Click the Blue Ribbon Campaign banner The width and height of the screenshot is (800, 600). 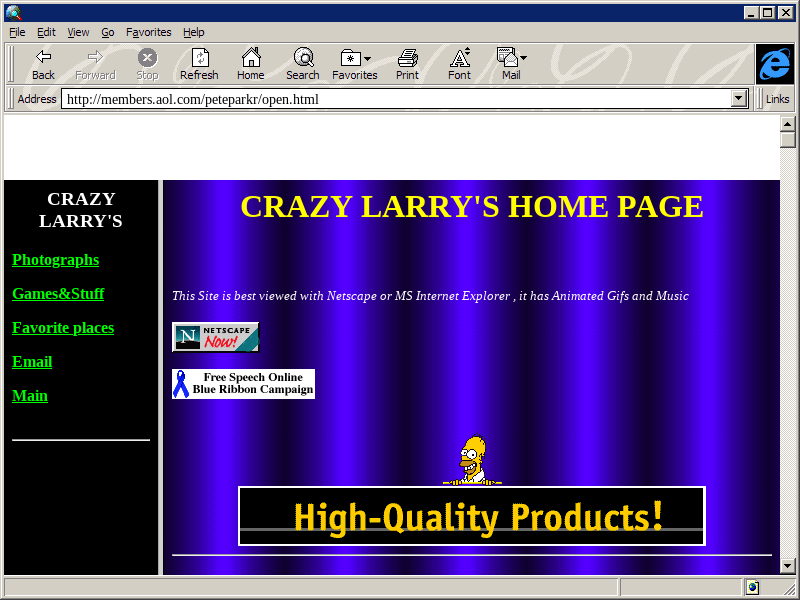tap(243, 384)
